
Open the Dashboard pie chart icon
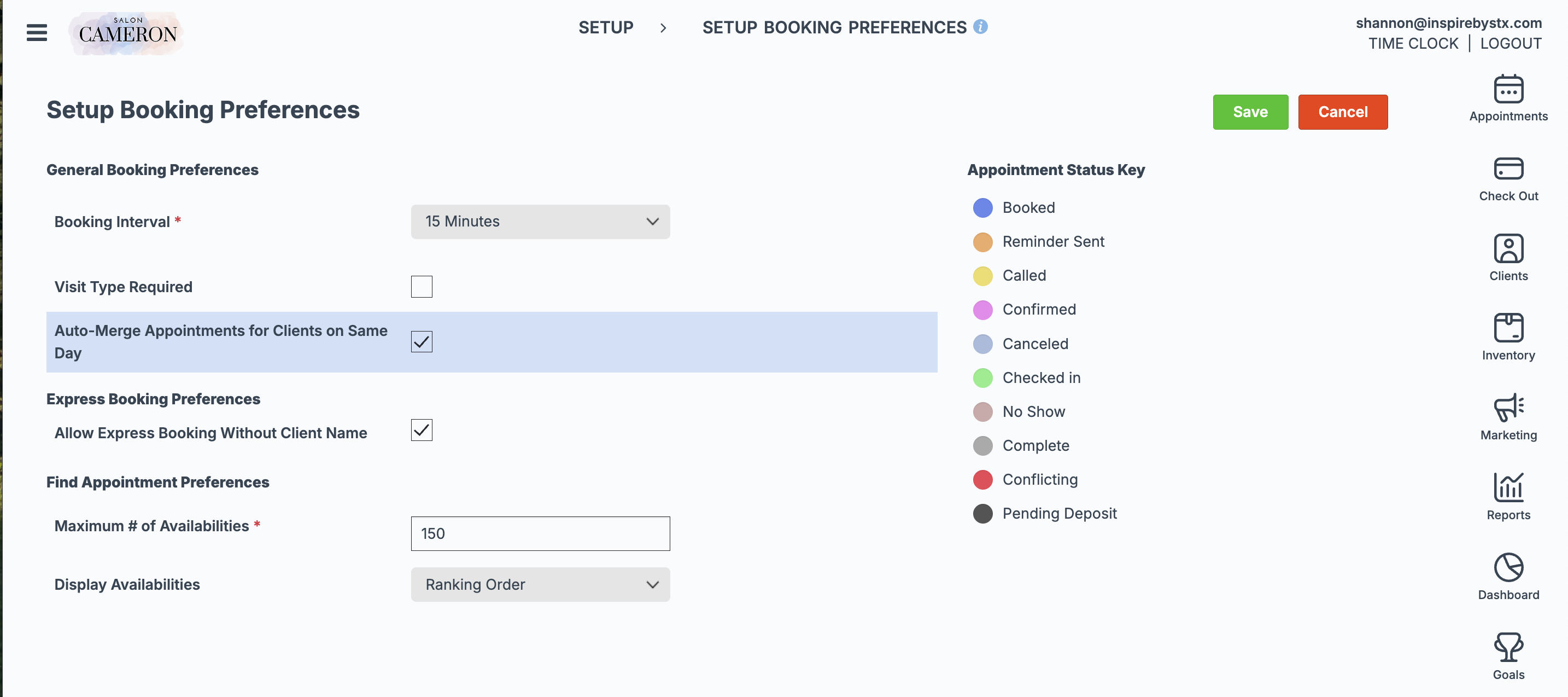(1508, 567)
